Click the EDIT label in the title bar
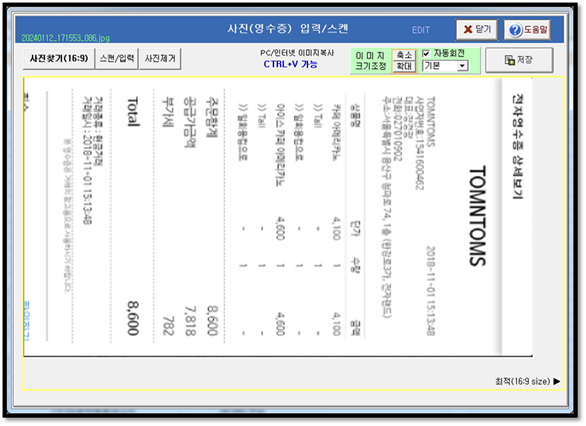The width and height of the screenshot is (586, 426). click(x=421, y=30)
